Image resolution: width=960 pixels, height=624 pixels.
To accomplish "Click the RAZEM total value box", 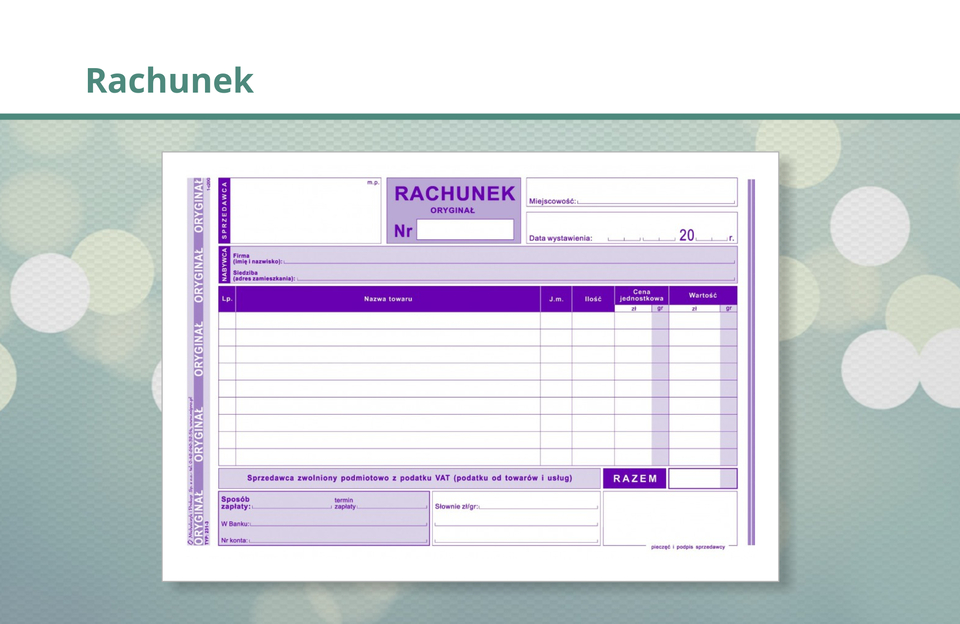I will click(702, 479).
